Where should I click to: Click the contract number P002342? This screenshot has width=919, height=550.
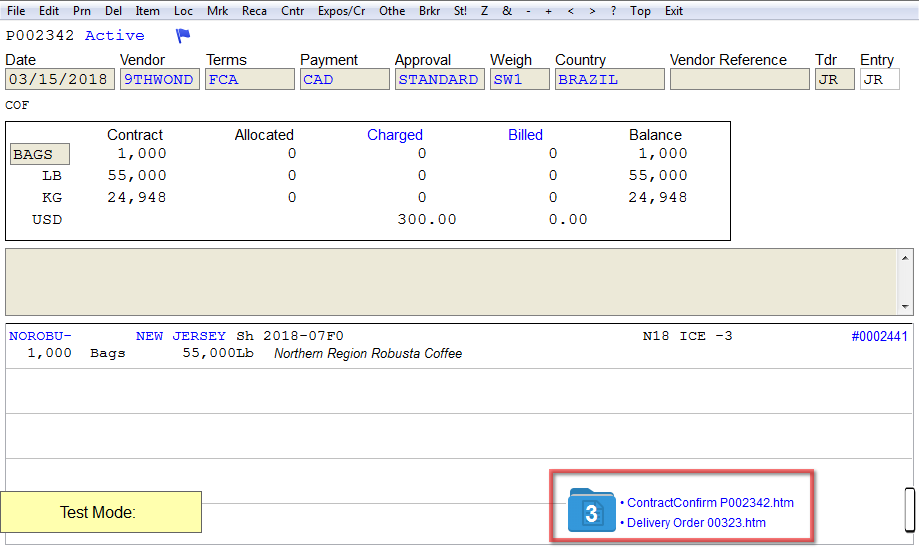coord(40,35)
